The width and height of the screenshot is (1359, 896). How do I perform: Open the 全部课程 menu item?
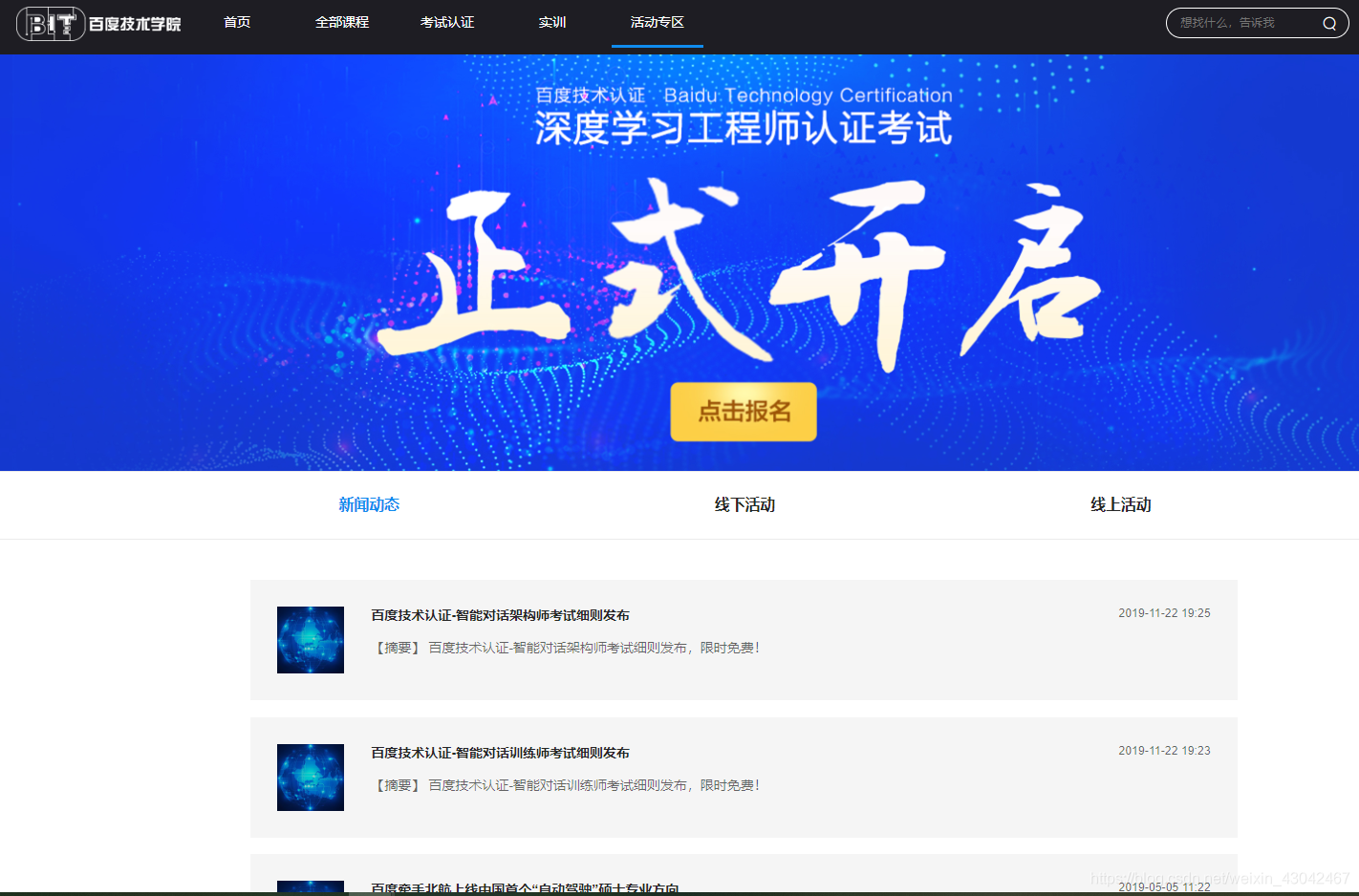pyautogui.click(x=342, y=22)
